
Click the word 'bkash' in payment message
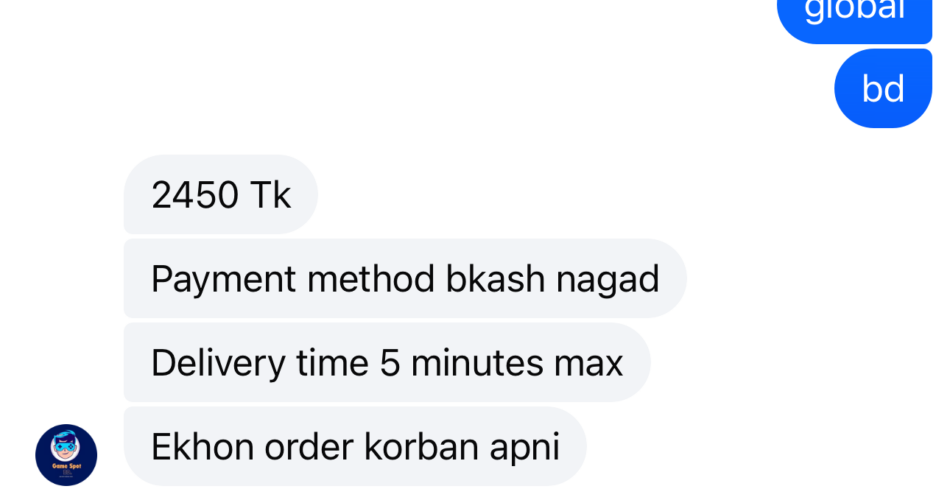coord(496,279)
